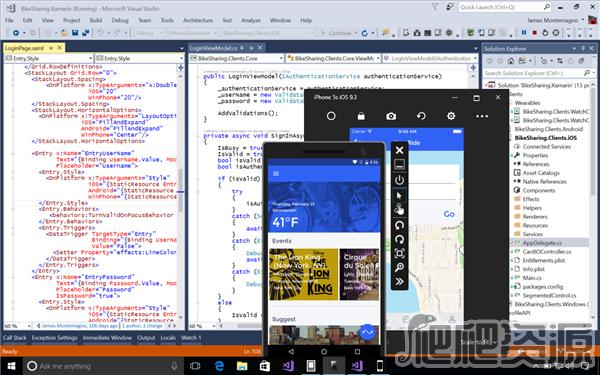600x375 pixels.
Task: Click the search magnifier in Solution Explorer search box
Action: (587, 73)
